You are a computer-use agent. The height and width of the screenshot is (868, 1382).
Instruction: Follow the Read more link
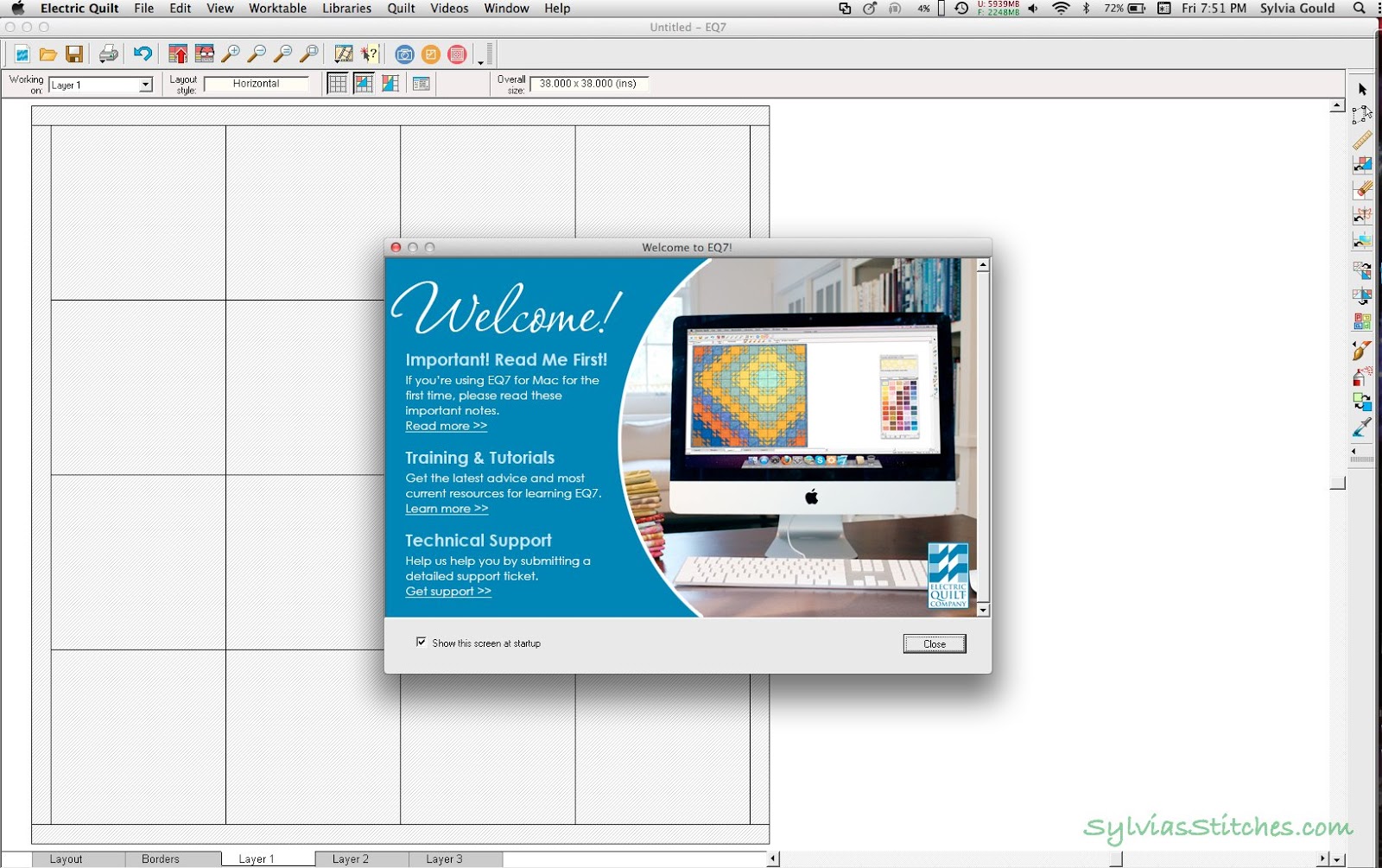pyautogui.click(x=447, y=426)
